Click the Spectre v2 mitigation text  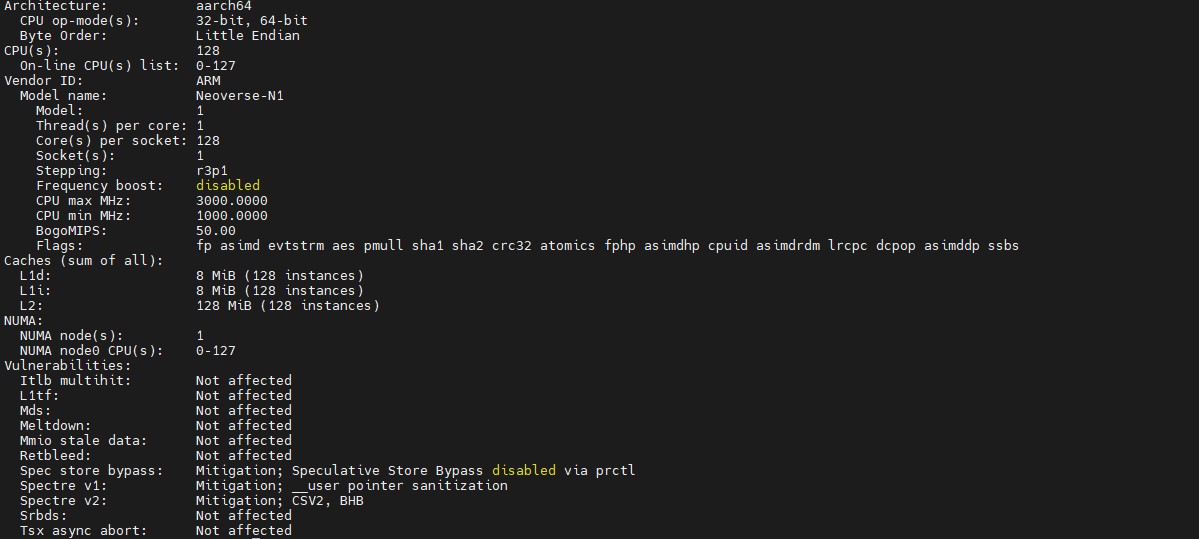pos(279,501)
